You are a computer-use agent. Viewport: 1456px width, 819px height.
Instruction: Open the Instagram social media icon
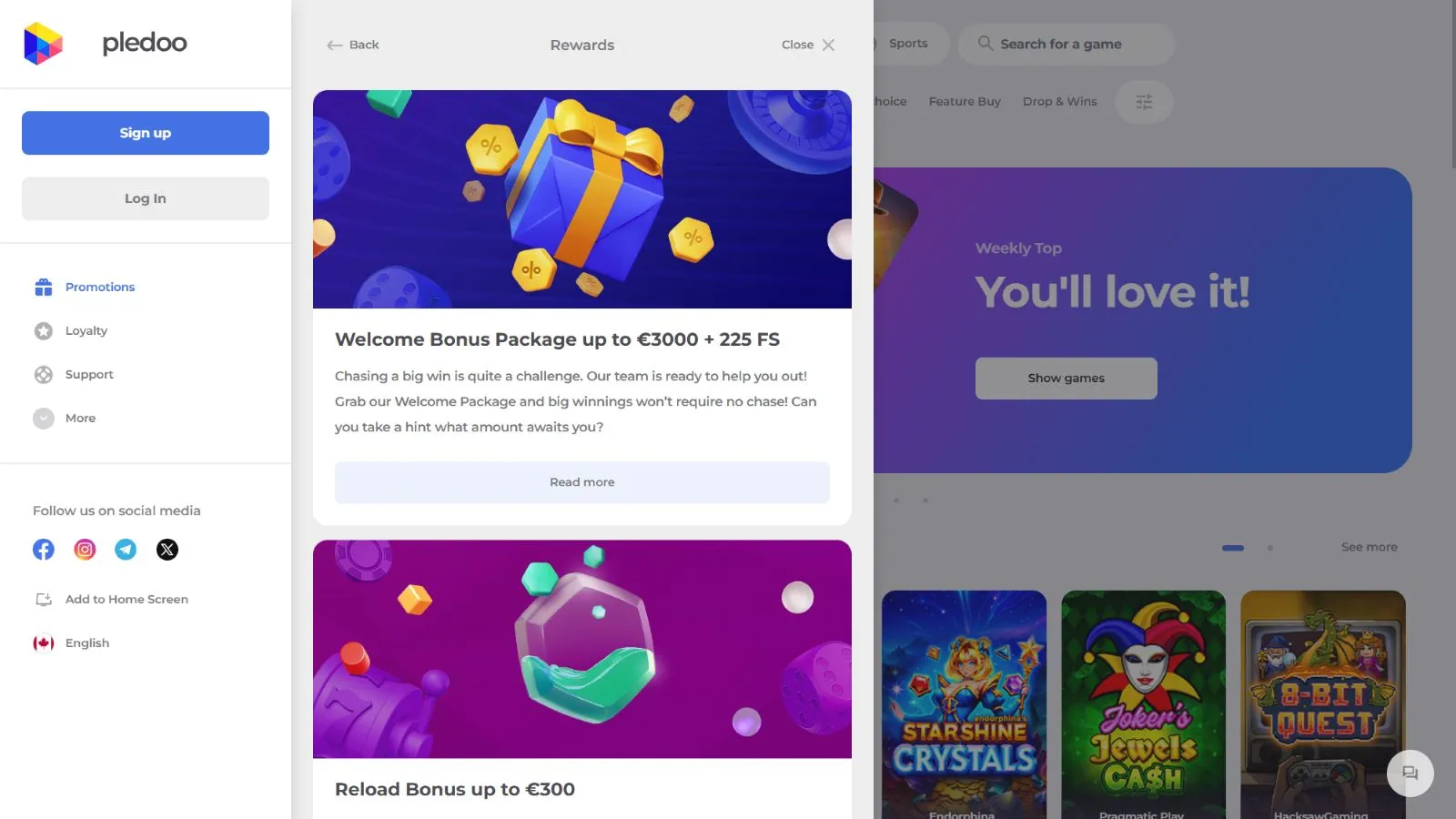point(85,550)
